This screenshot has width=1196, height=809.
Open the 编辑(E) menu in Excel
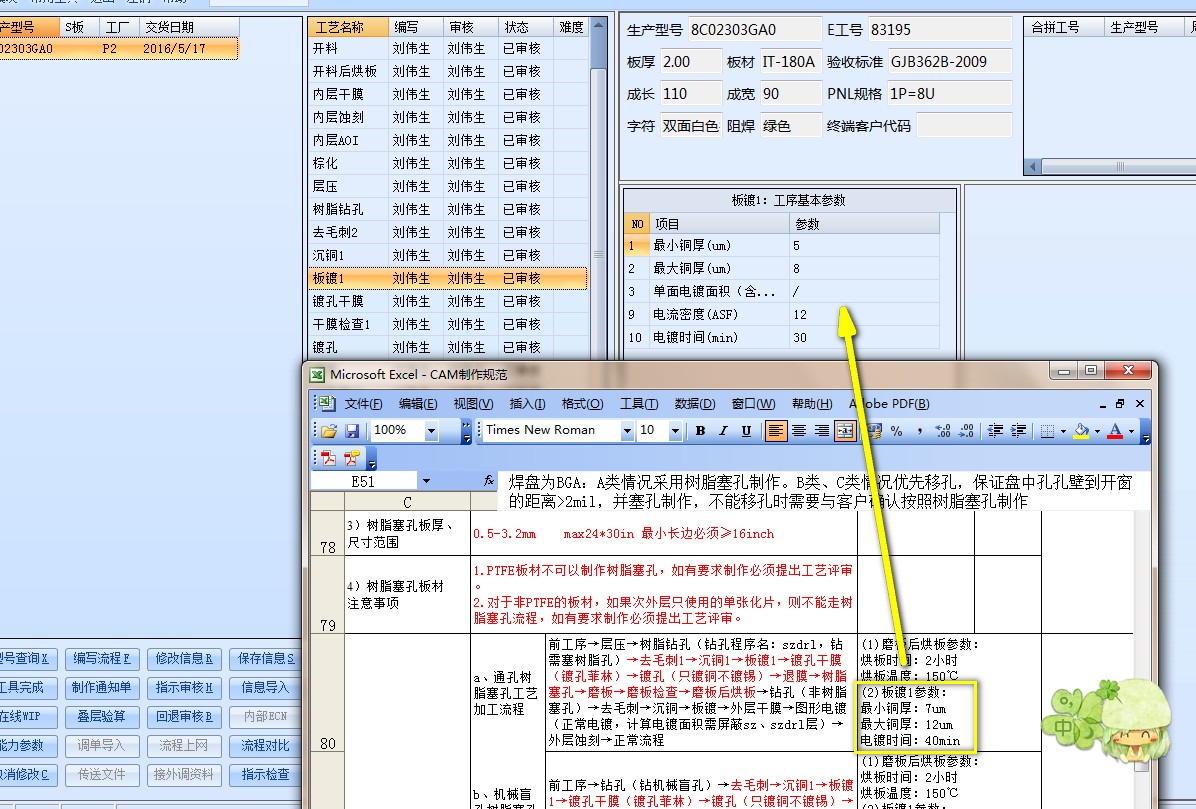(x=418, y=403)
